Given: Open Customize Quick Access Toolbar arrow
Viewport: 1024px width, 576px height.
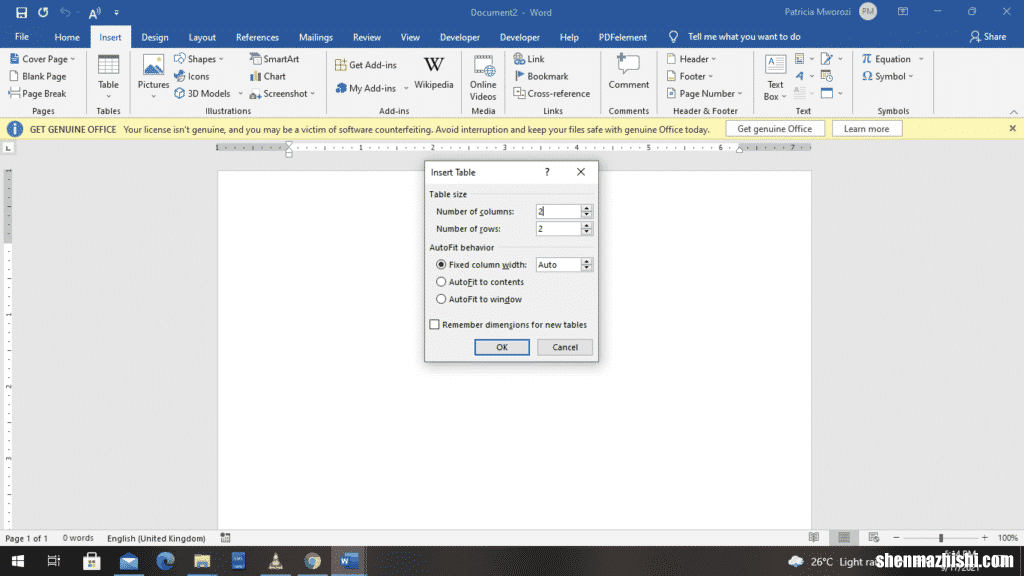Looking at the screenshot, I should [x=116, y=12].
